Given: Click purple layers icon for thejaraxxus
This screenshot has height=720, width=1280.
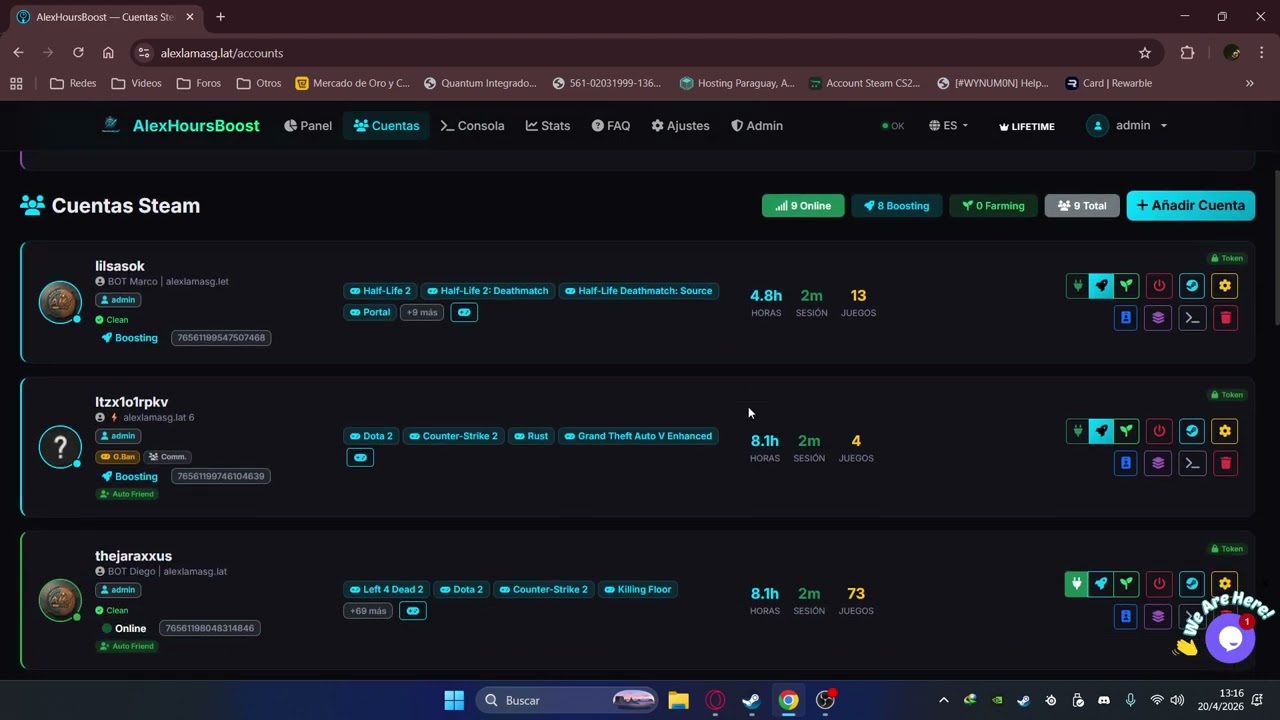Looking at the screenshot, I should click(x=1159, y=616).
